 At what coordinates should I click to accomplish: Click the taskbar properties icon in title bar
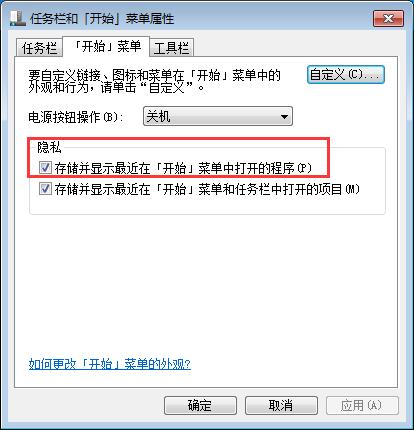tap(17, 18)
